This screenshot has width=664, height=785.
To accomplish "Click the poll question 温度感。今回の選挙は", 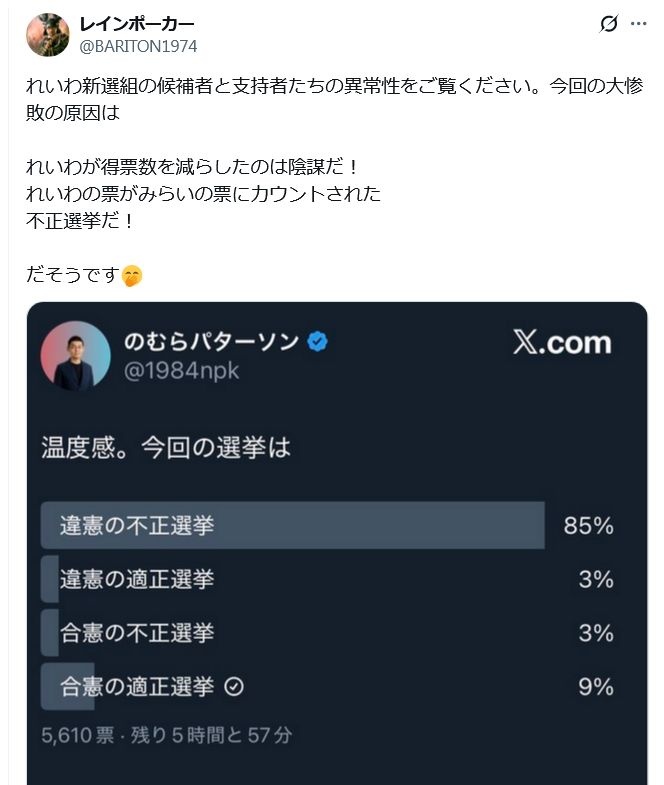I will pyautogui.click(x=166, y=448).
